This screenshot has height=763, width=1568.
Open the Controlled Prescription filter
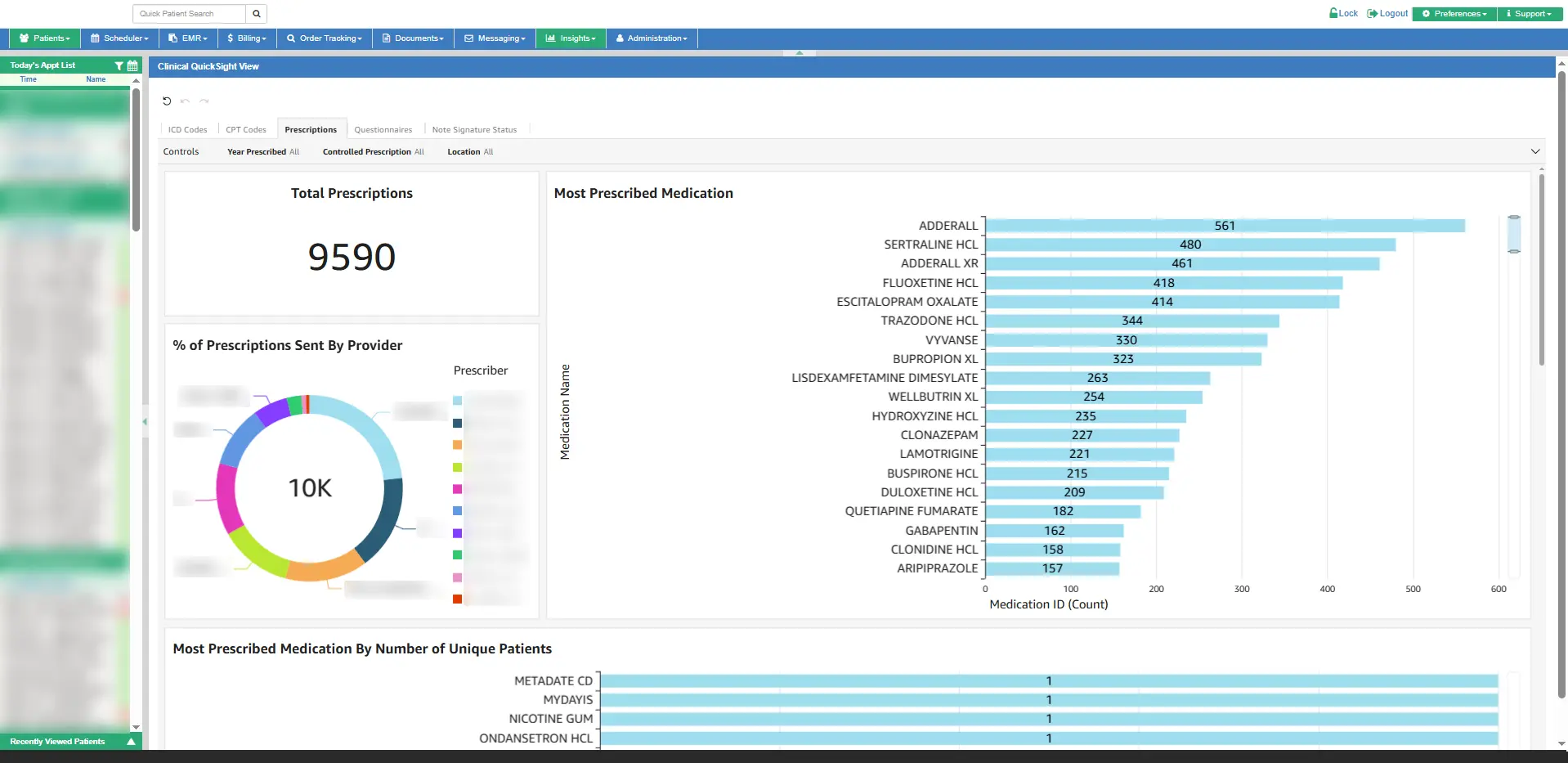(x=373, y=152)
